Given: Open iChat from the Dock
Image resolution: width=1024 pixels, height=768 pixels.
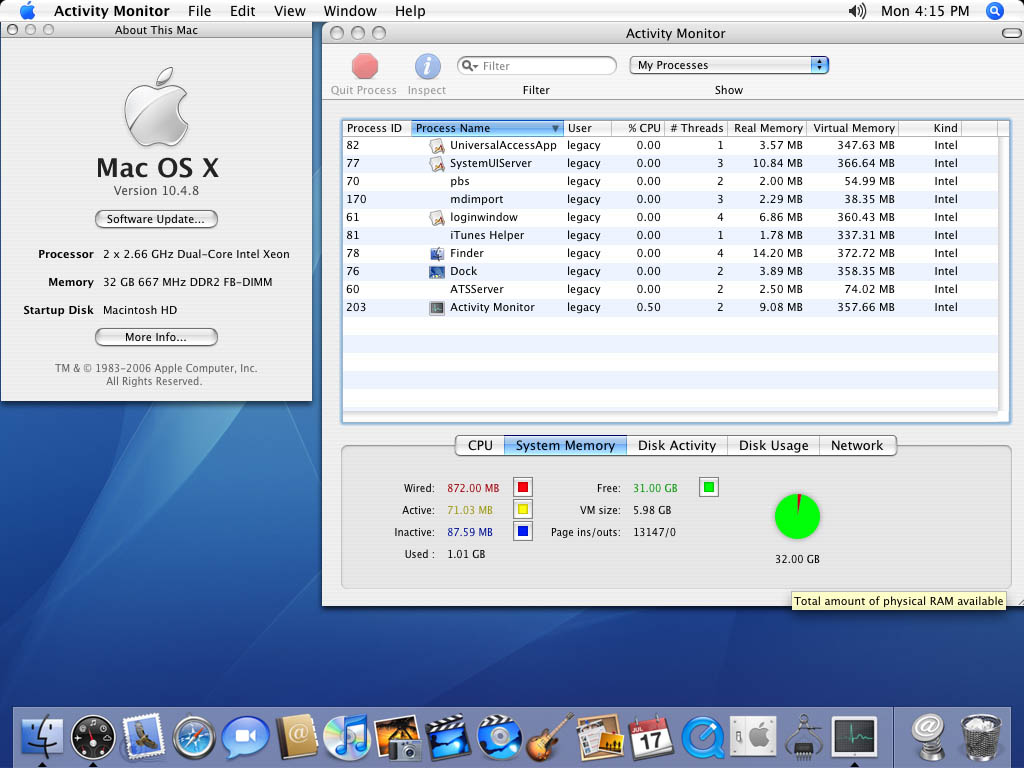Looking at the screenshot, I should coord(245,739).
